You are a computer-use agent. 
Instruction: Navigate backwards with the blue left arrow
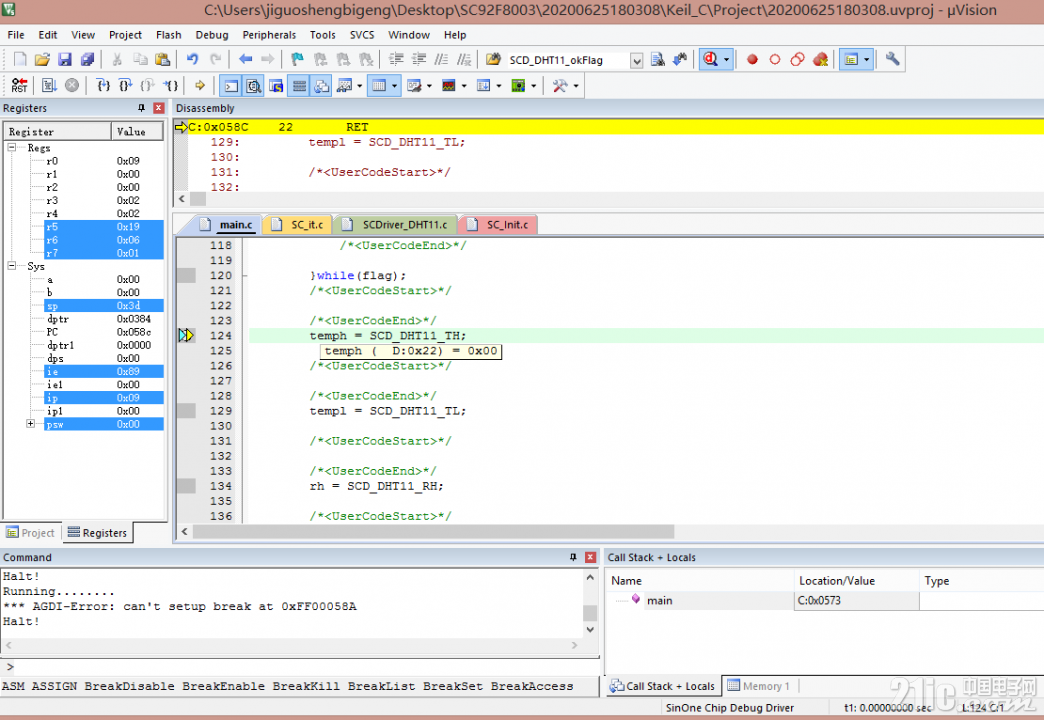(245, 60)
